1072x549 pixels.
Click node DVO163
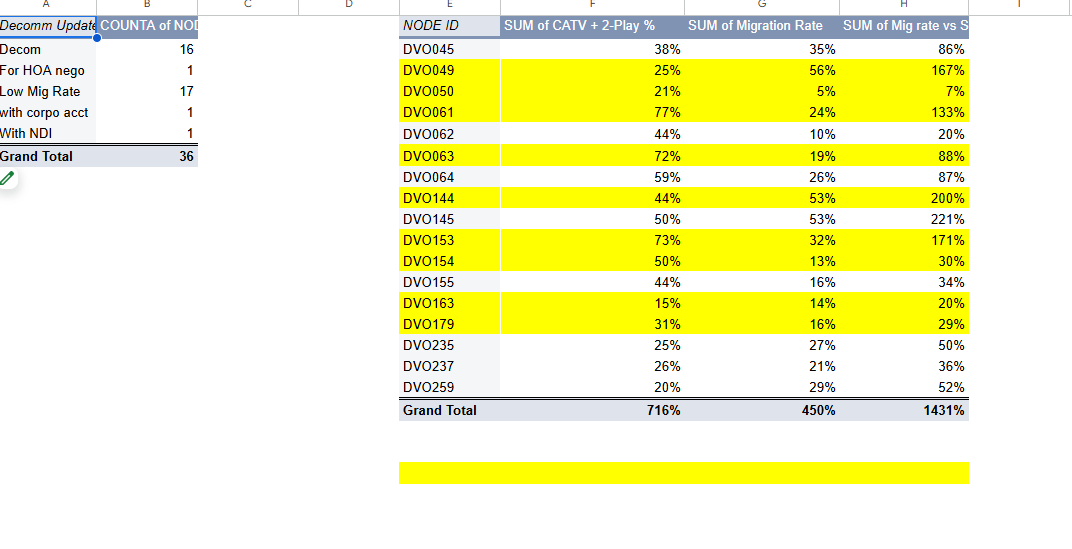(429, 304)
